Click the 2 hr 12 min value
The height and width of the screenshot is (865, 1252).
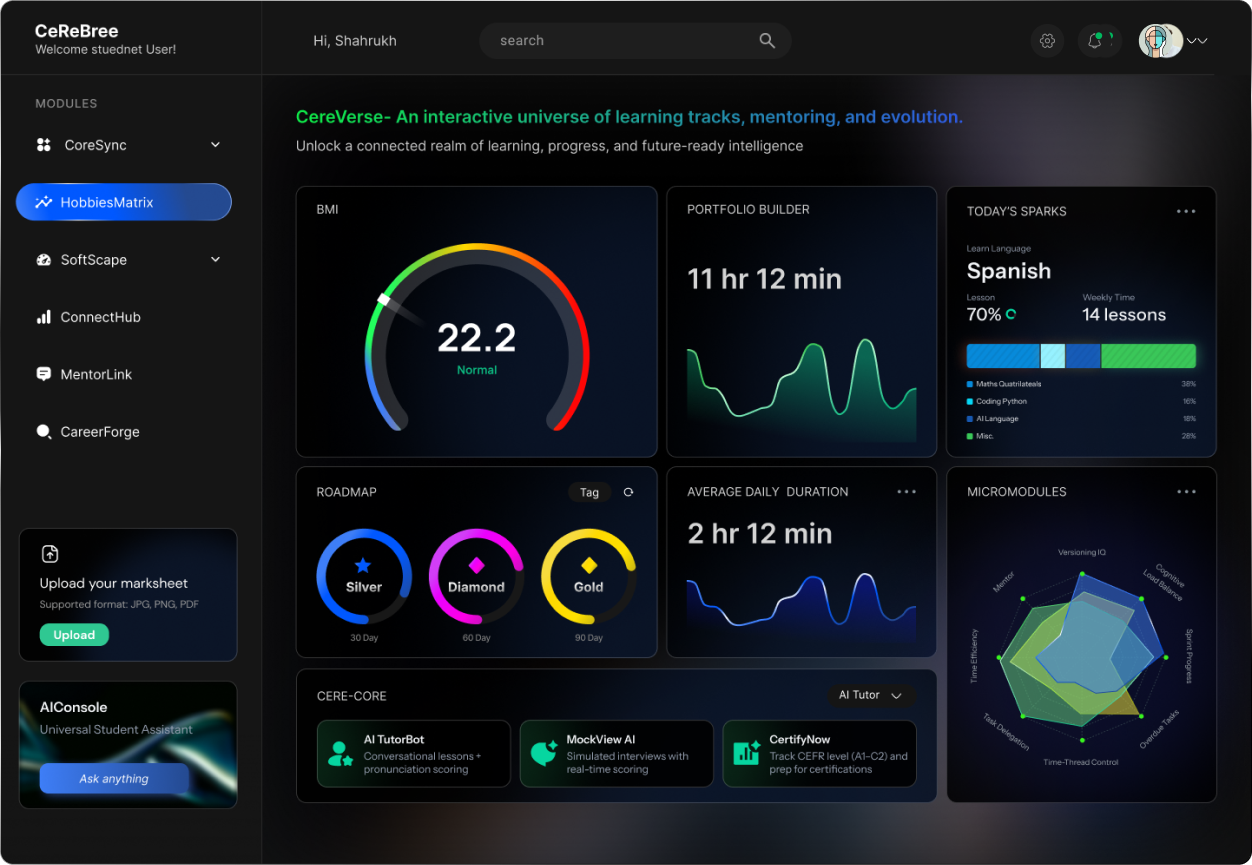point(760,534)
